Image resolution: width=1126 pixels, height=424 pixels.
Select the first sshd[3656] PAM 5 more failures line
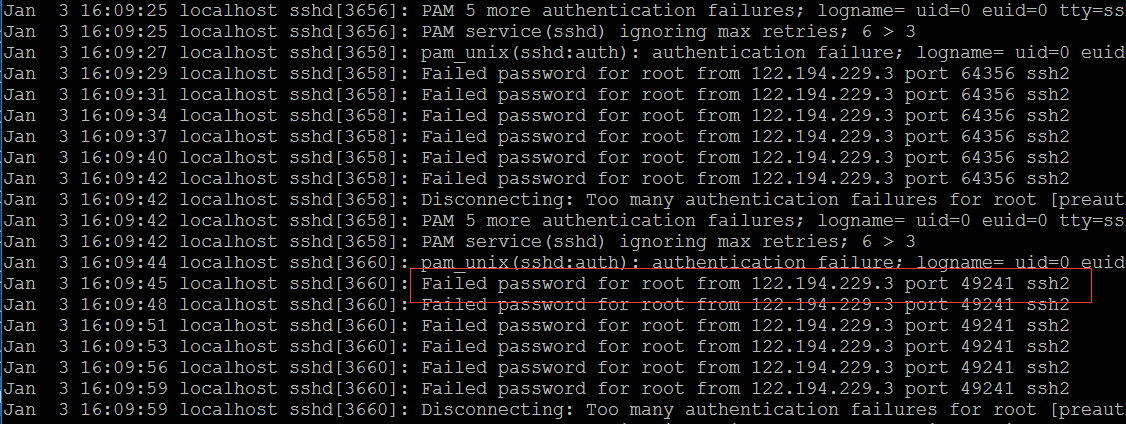point(564,11)
